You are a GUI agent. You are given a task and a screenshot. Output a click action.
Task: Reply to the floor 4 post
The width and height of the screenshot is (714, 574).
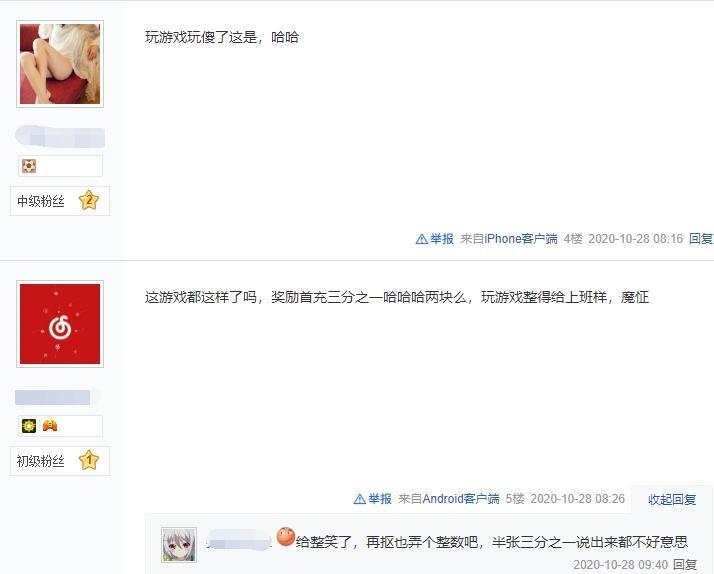701,239
